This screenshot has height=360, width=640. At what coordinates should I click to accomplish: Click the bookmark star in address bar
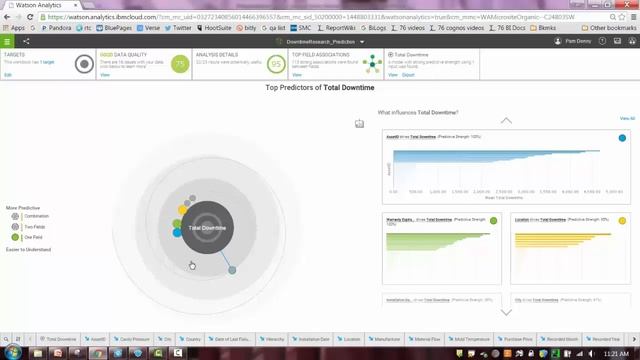pyautogui.click(x=622, y=17)
